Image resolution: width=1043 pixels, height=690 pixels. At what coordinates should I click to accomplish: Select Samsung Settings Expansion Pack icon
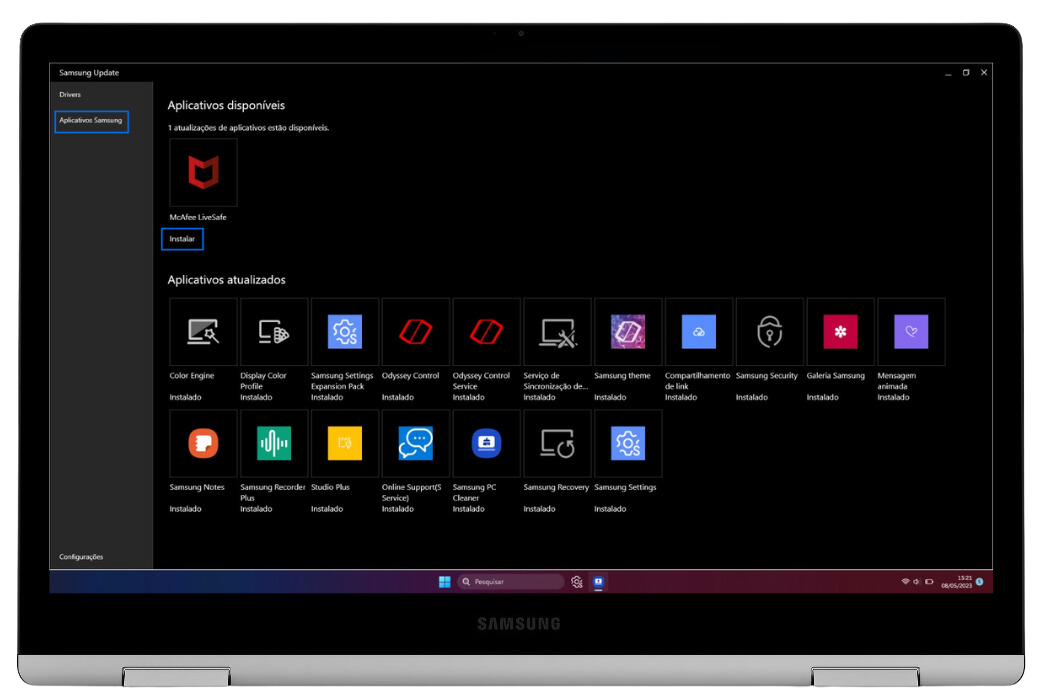click(345, 331)
